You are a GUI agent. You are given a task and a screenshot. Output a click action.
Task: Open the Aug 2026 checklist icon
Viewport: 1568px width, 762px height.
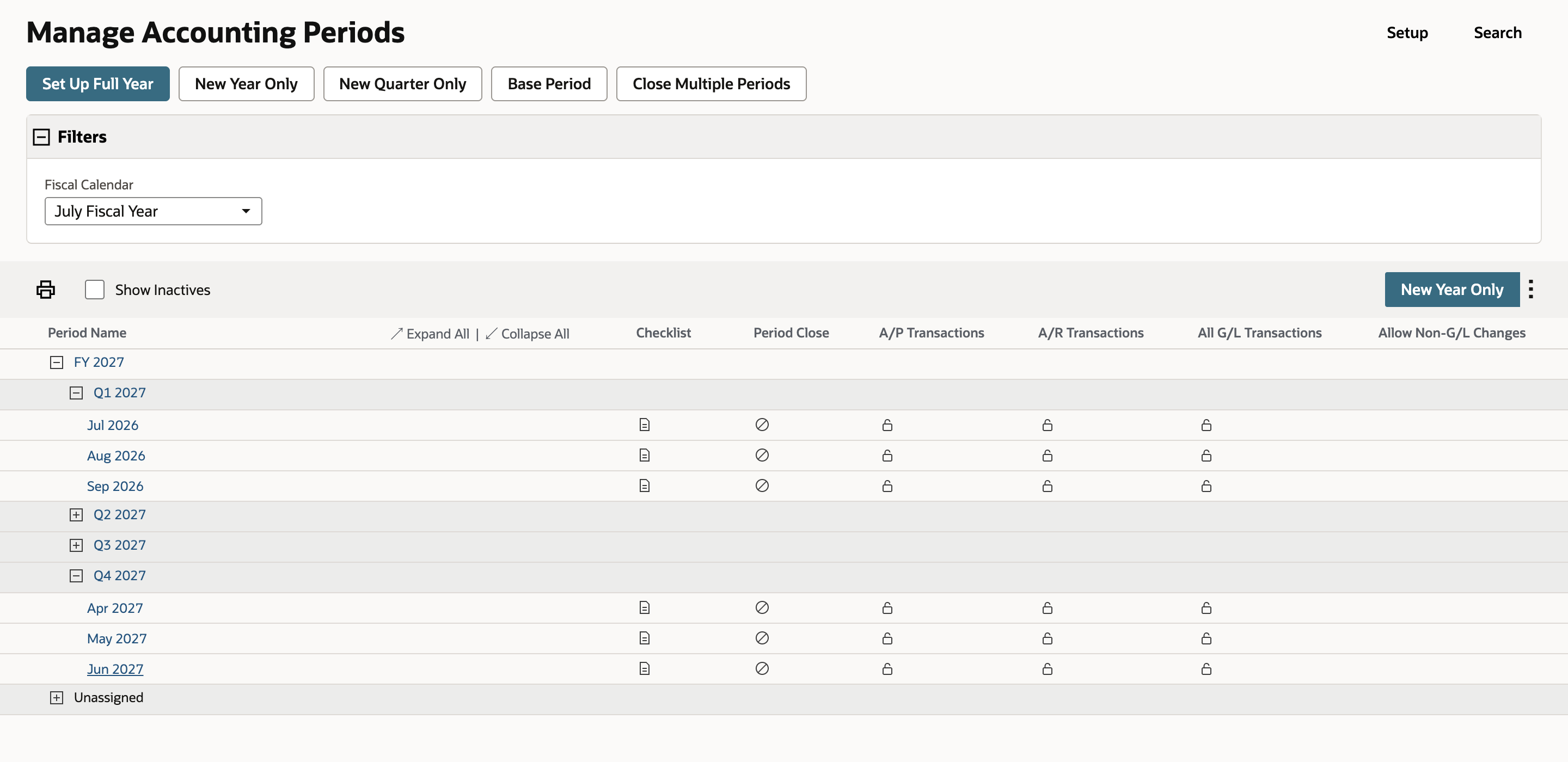click(645, 455)
